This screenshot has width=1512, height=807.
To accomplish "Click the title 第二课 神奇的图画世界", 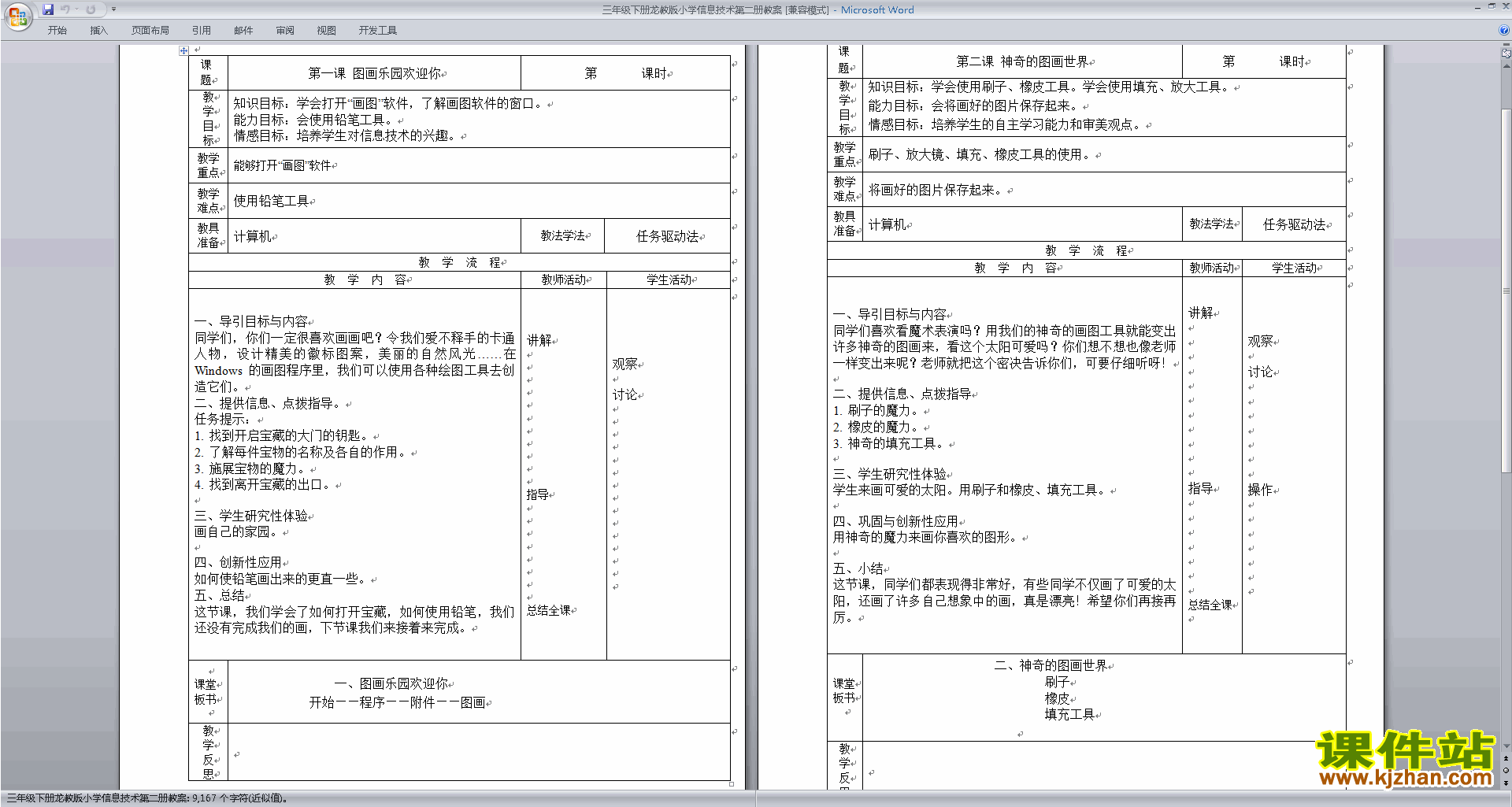I will (x=1022, y=61).
